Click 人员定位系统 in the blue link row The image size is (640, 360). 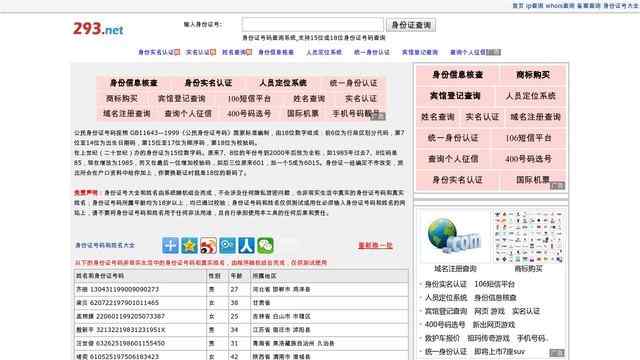324,52
